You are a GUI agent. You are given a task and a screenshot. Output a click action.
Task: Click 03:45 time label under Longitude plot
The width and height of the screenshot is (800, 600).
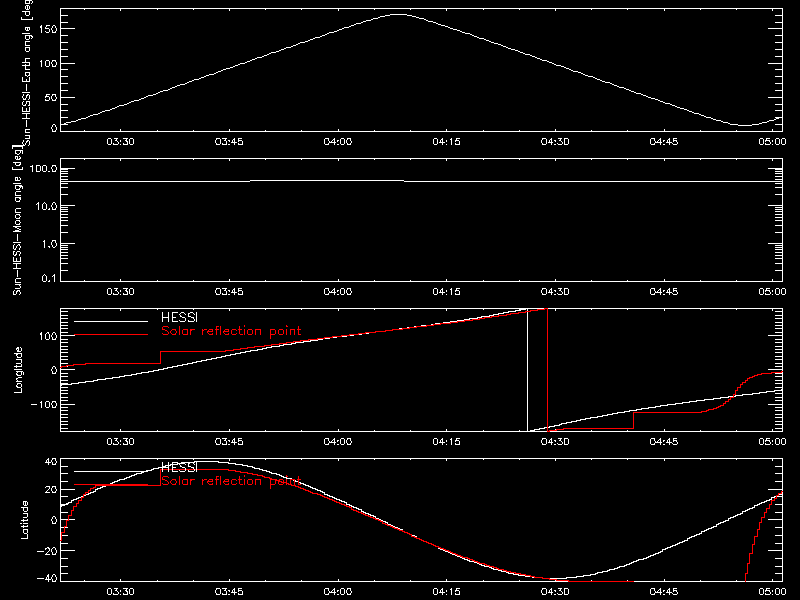tap(229, 441)
